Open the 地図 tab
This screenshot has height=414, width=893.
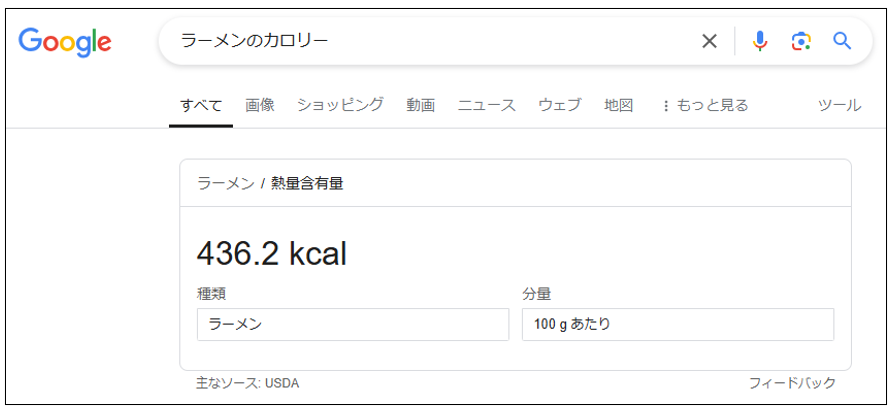point(619,105)
